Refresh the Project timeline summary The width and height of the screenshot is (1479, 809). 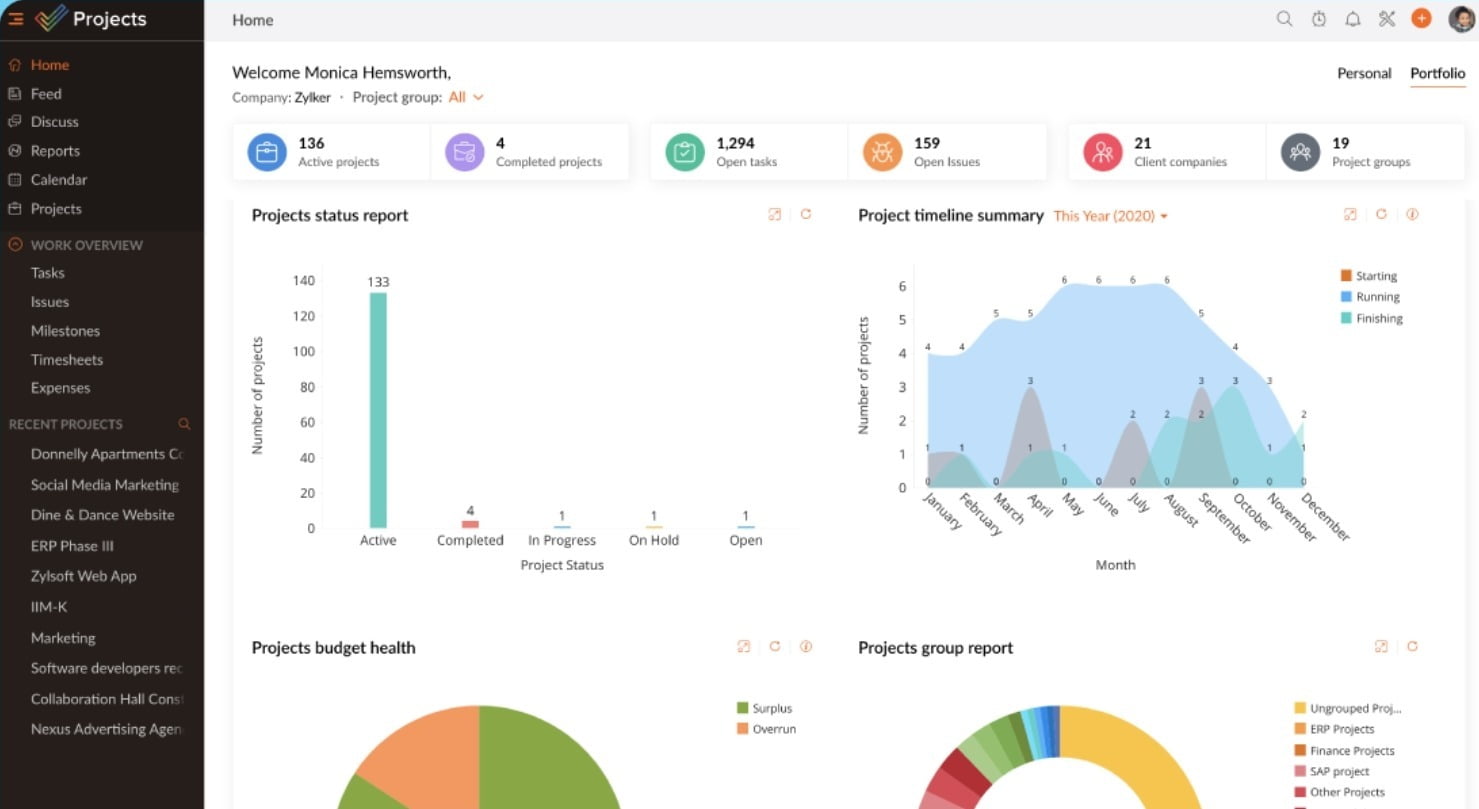point(1381,214)
